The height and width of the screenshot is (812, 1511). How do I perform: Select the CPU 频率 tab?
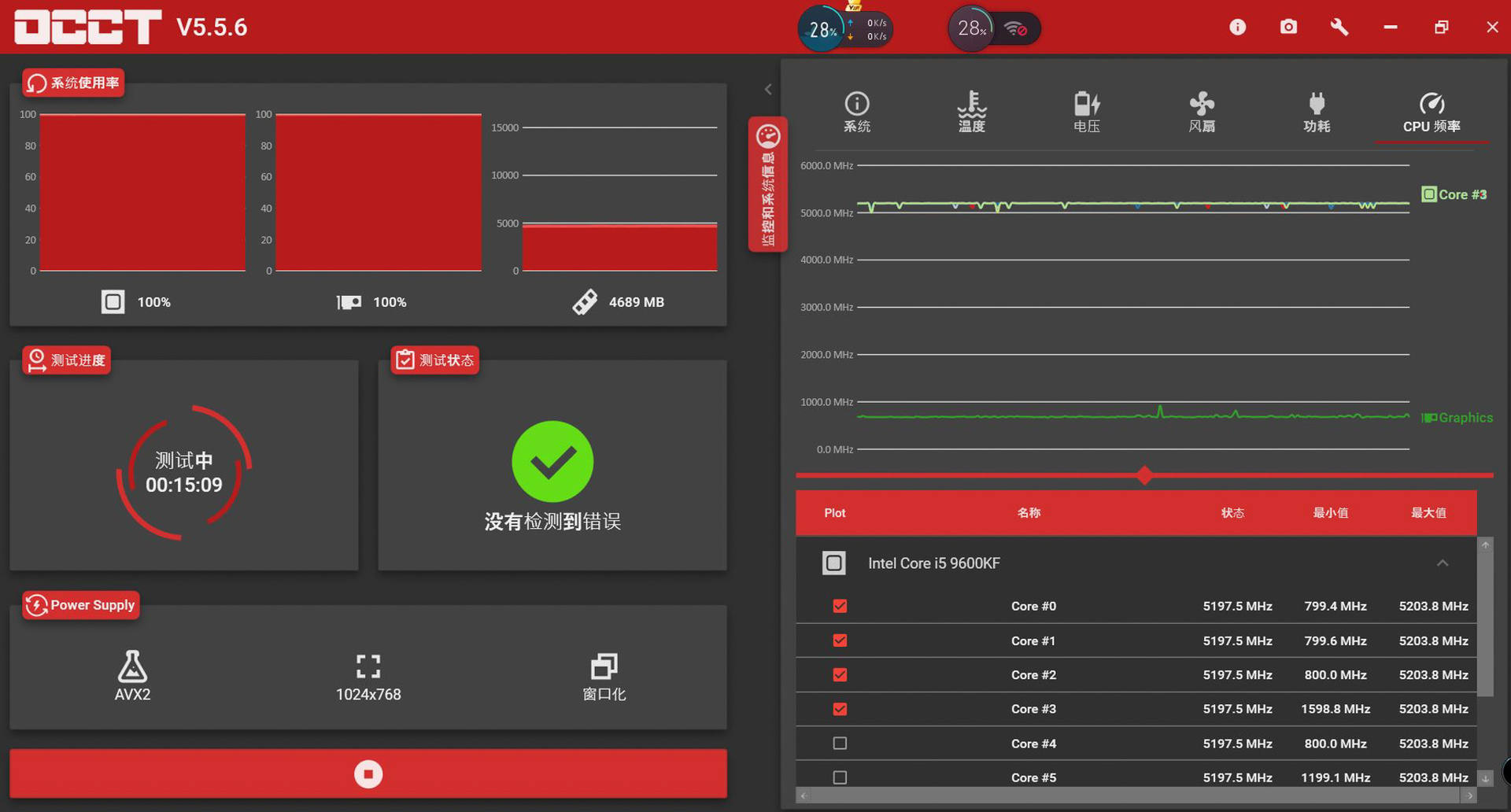[1432, 113]
